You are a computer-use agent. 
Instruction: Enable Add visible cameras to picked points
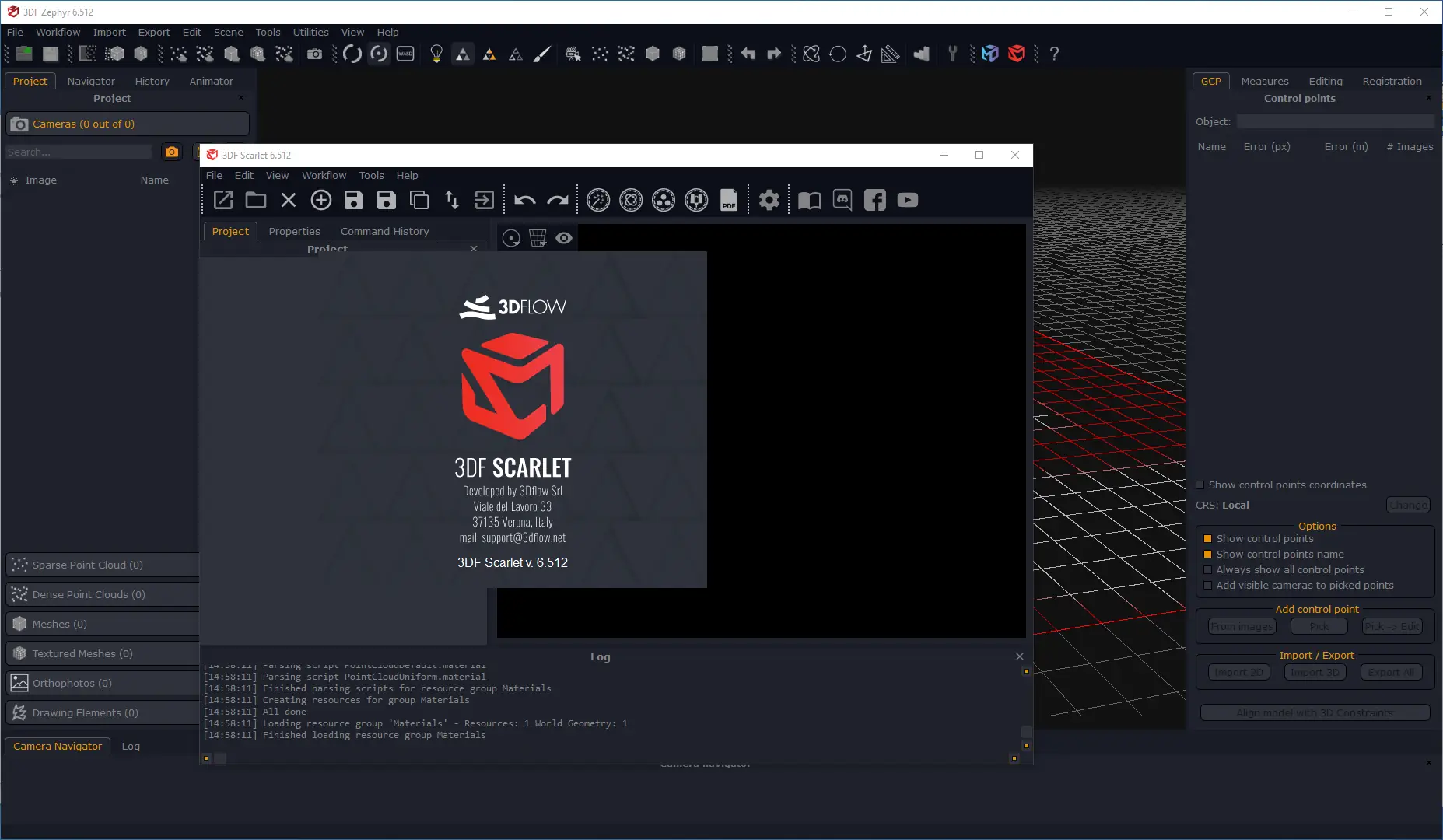(x=1208, y=585)
